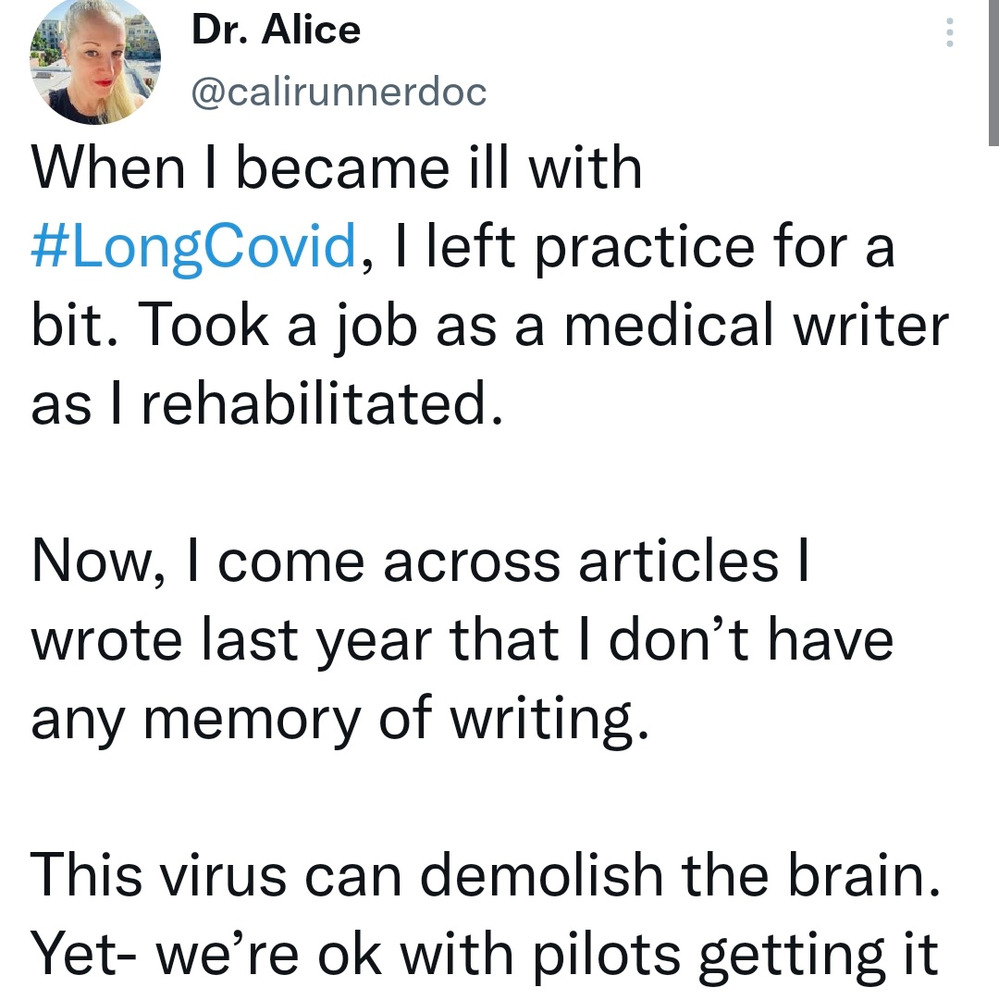999x1000 pixels.
Task: Click the vertical scrollbar on the right edge
Action: (991, 70)
